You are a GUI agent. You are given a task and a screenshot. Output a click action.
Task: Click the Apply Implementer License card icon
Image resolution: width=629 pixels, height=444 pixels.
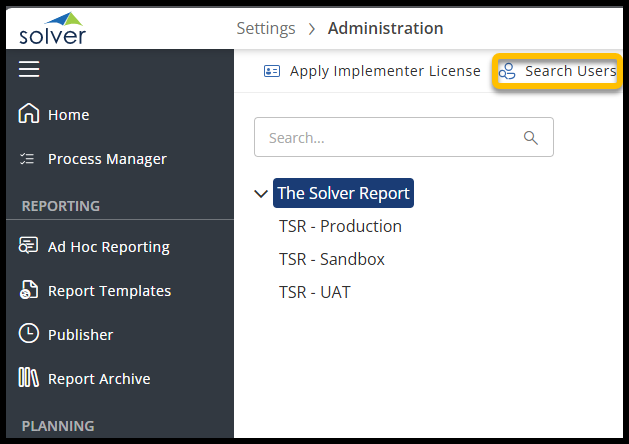click(272, 72)
